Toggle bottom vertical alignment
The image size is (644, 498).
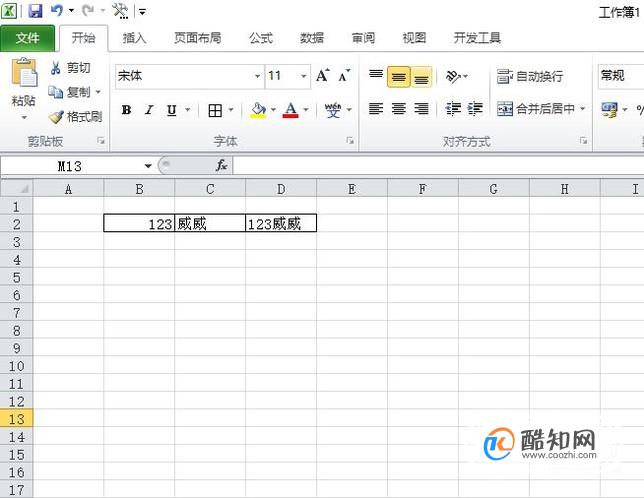pos(421,77)
